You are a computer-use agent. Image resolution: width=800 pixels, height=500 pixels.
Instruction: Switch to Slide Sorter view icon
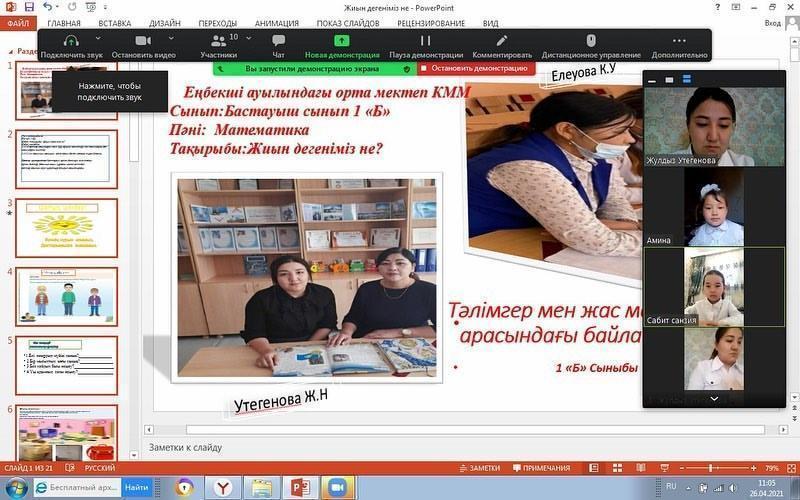[x=617, y=468]
